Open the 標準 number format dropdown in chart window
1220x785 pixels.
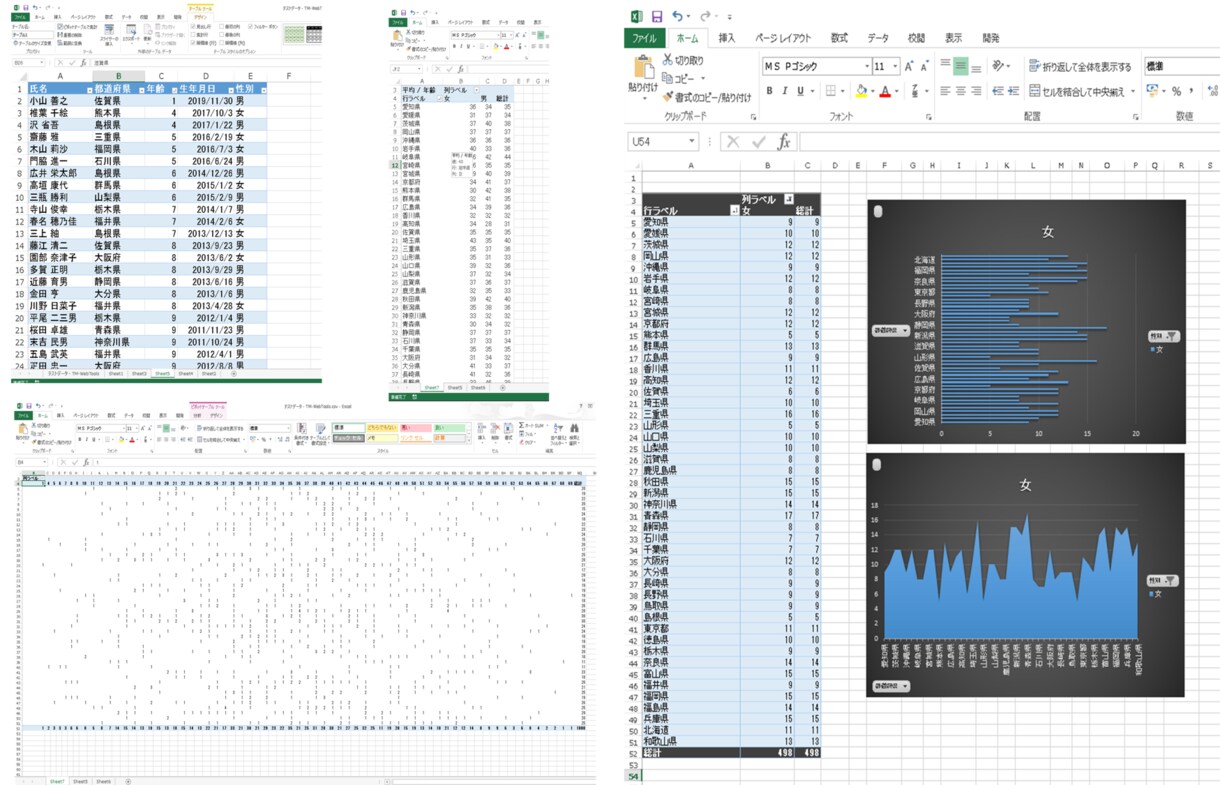[x=1183, y=66]
